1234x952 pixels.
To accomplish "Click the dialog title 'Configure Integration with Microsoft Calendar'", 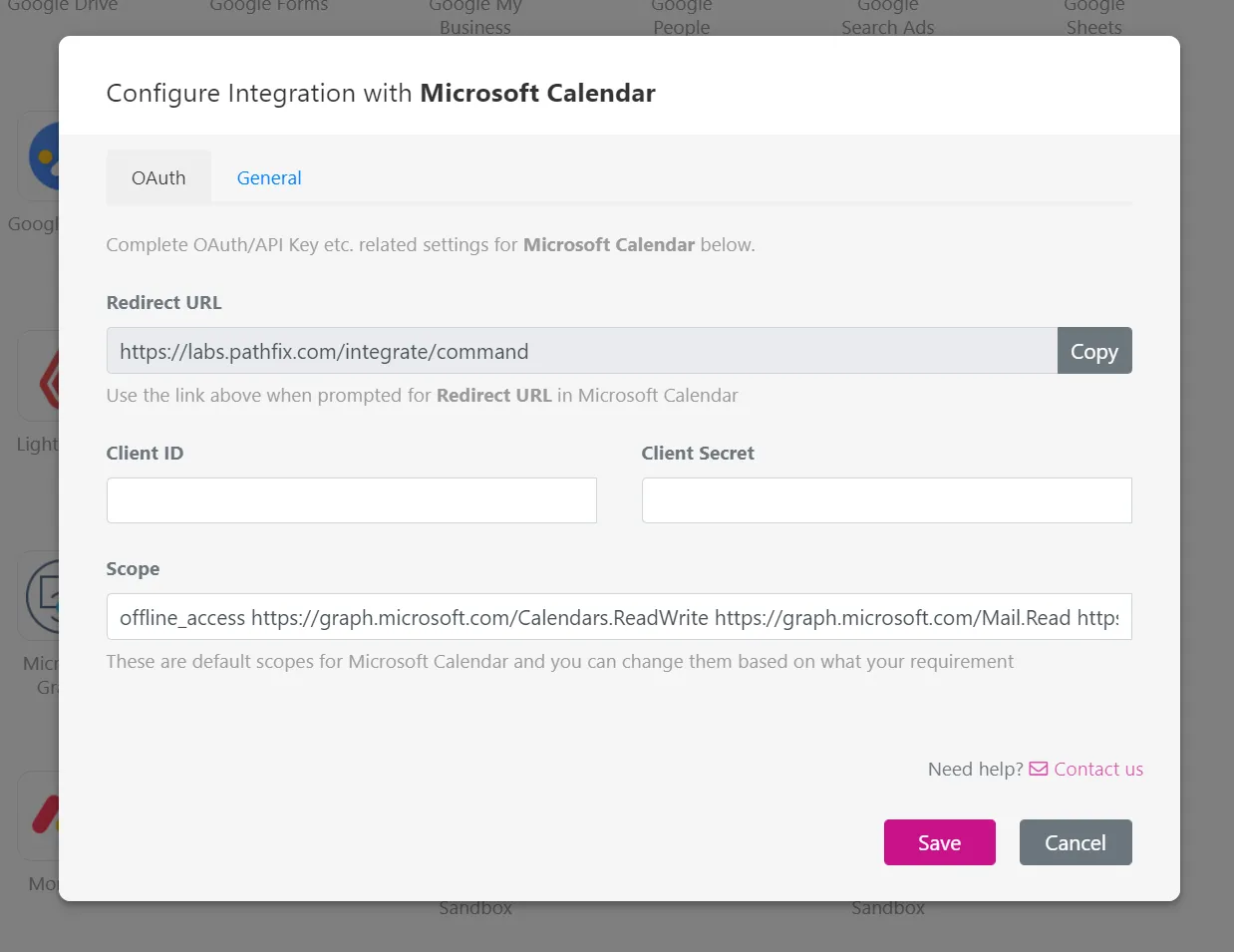I will (x=381, y=93).
